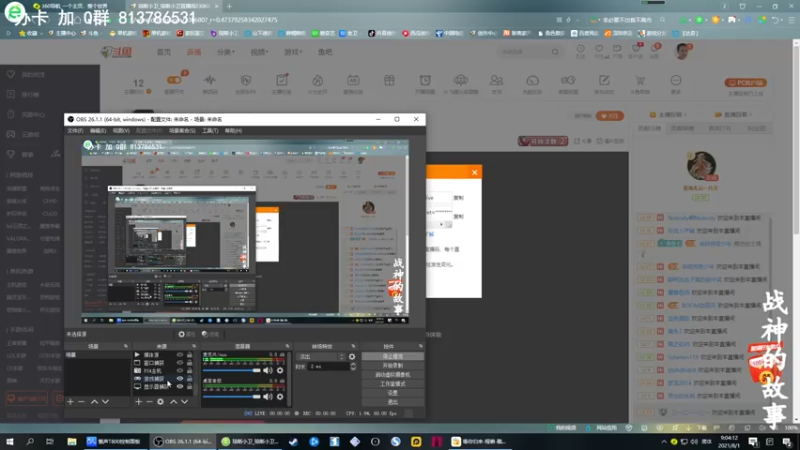Toggle visibility of the game capture (游戏捕获) source
This screenshot has width=800, height=450.
[x=180, y=379]
